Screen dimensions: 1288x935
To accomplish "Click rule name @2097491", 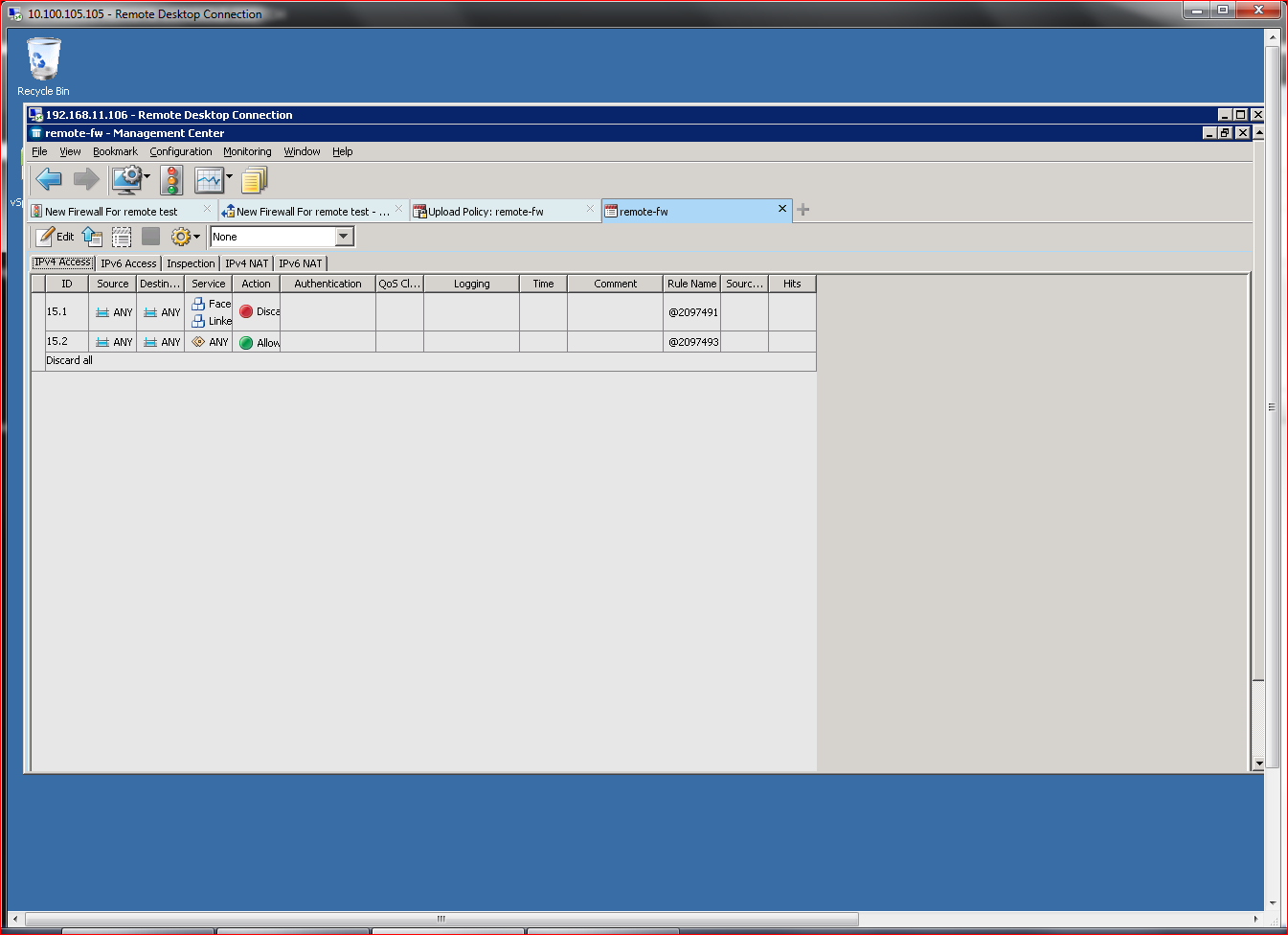I will point(692,312).
